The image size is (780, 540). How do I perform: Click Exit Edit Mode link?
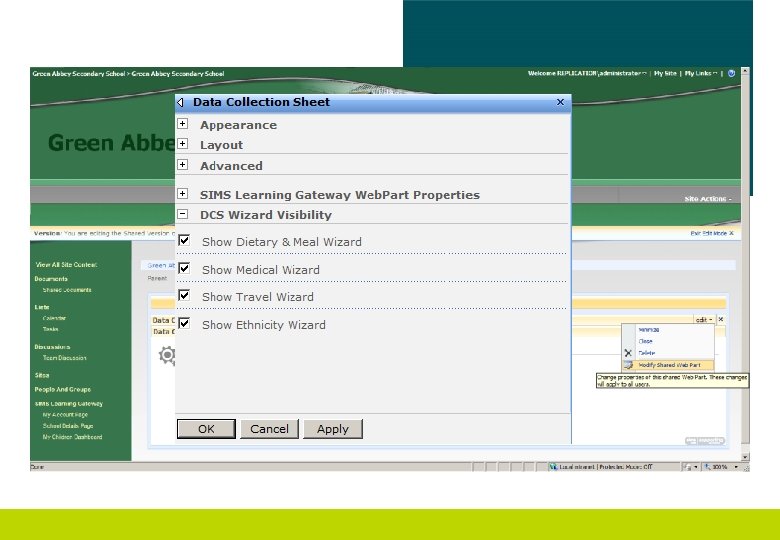click(712, 233)
